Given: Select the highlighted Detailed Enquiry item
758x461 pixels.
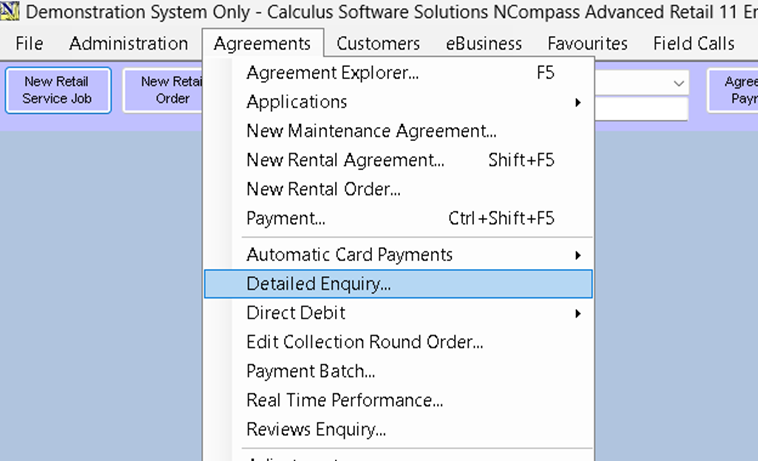Looking at the screenshot, I should (319, 284).
